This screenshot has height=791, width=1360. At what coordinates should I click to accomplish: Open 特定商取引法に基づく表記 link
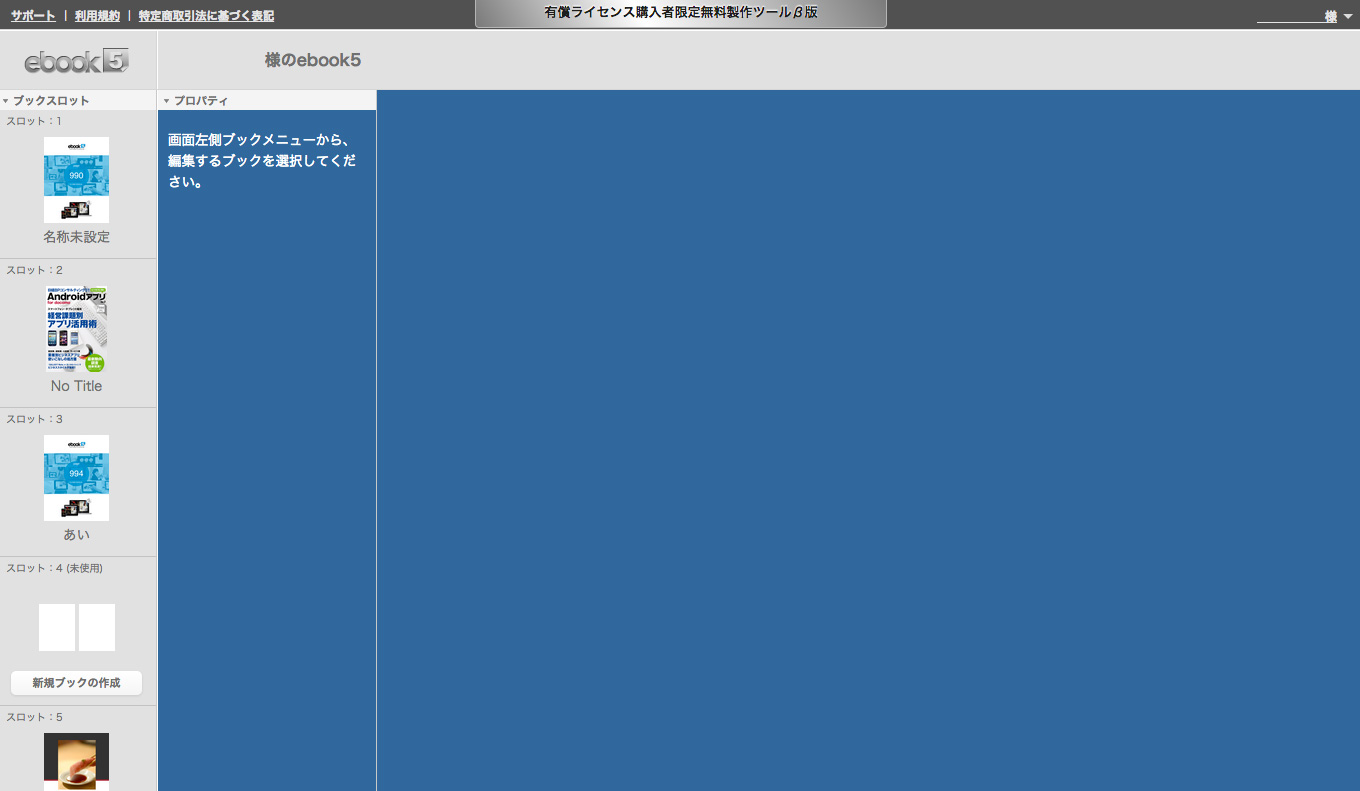(206, 16)
